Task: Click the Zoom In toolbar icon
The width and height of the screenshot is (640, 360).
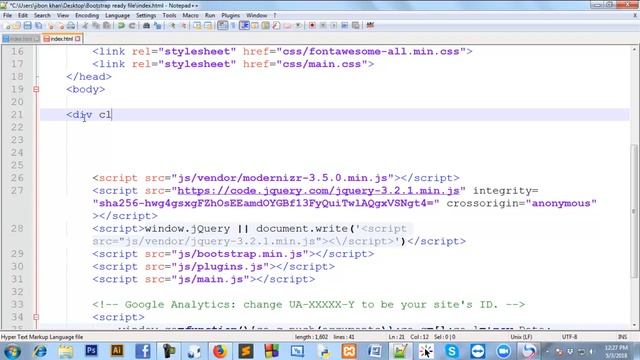Action: pos(173,26)
